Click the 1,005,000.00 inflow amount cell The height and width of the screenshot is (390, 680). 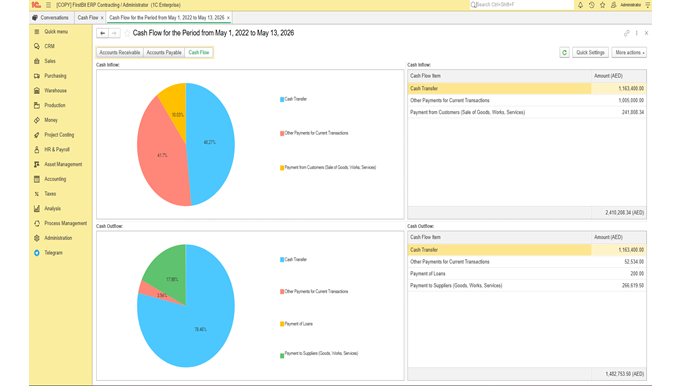pos(618,100)
